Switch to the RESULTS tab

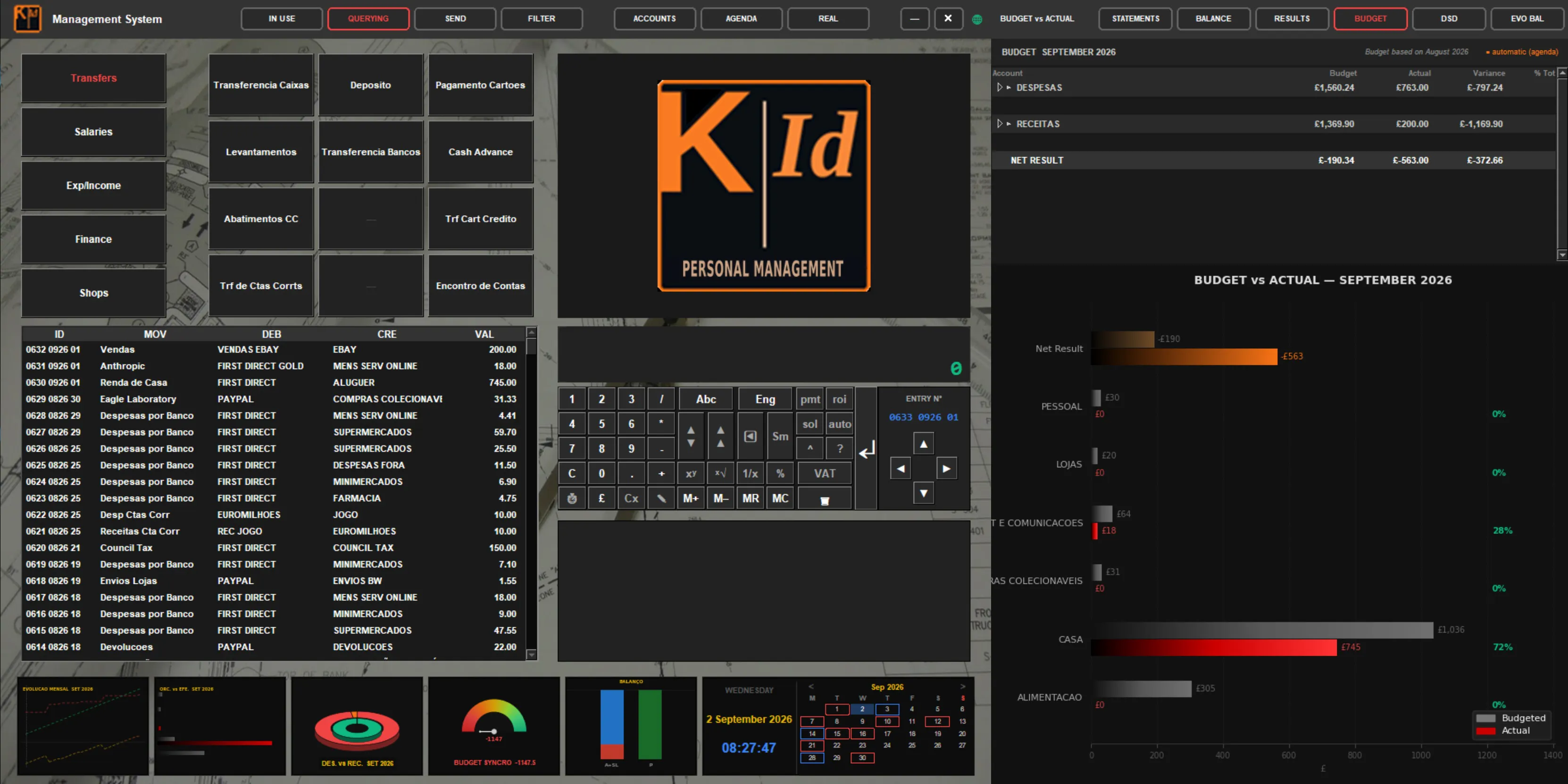[1292, 19]
